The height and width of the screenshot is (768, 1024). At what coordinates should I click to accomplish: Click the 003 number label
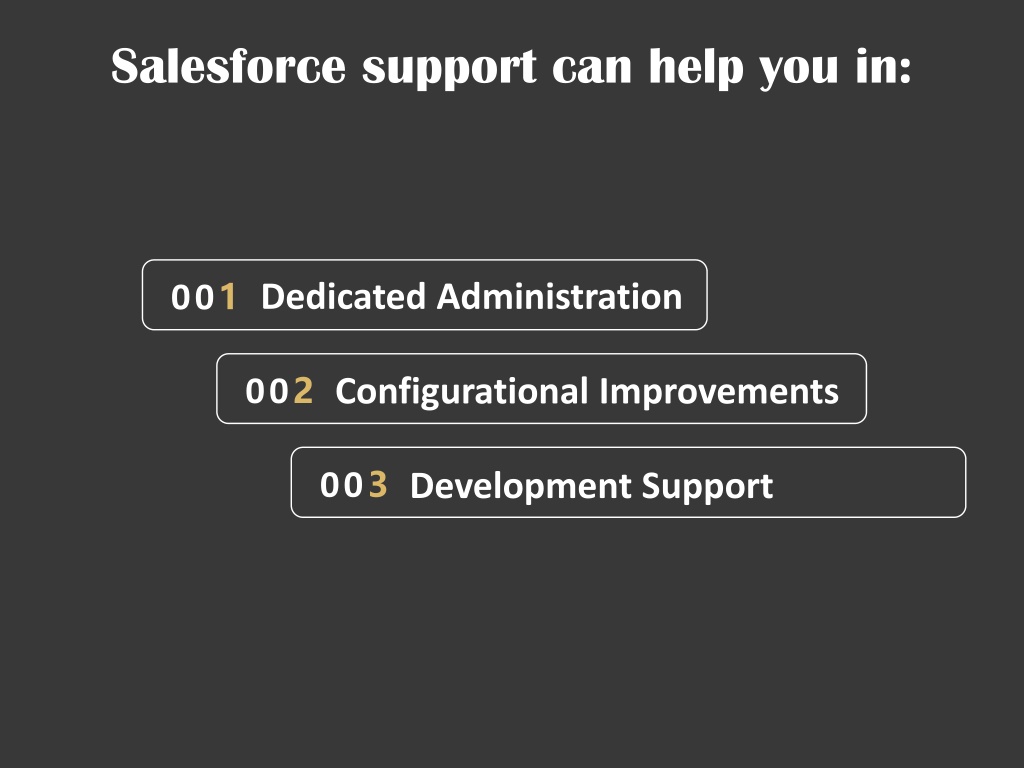354,485
